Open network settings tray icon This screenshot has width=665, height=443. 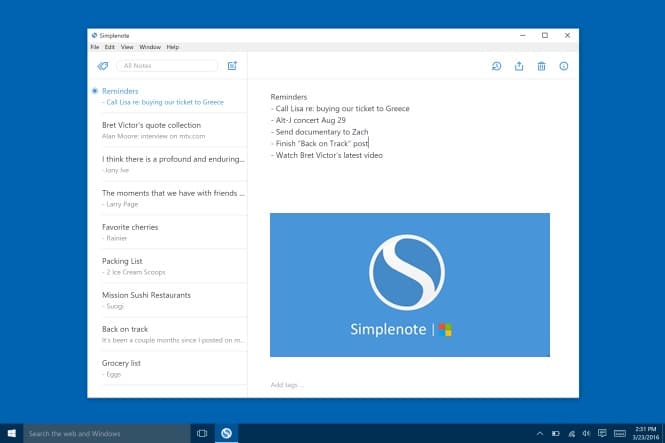coord(571,433)
